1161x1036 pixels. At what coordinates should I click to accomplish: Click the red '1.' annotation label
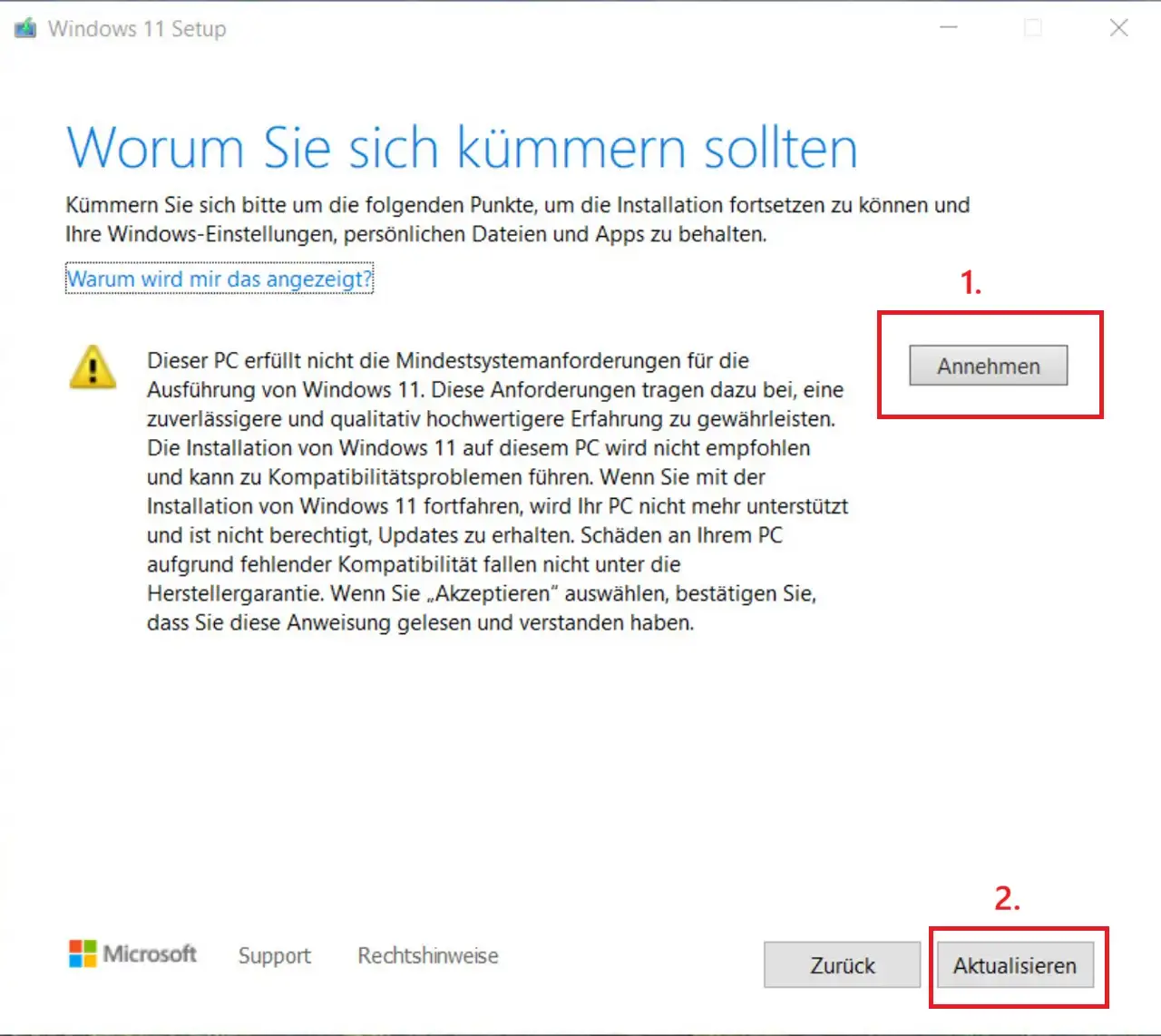(971, 283)
